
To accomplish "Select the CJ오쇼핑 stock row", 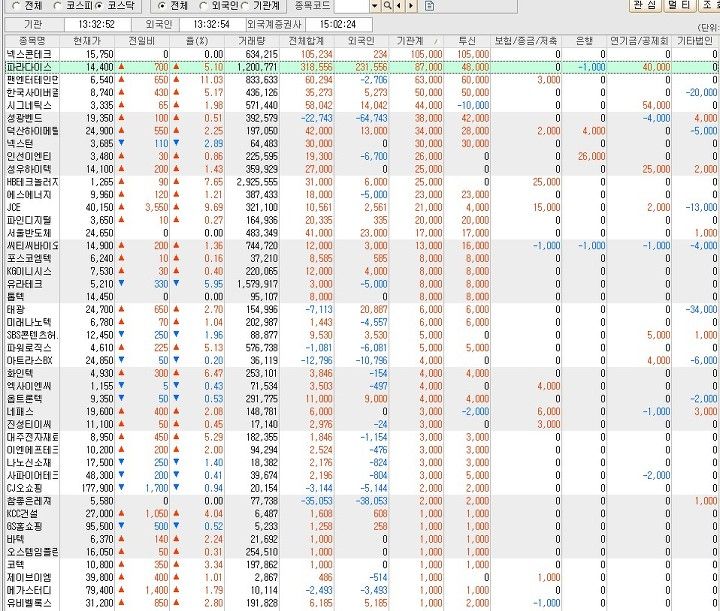I will [x=362, y=488].
